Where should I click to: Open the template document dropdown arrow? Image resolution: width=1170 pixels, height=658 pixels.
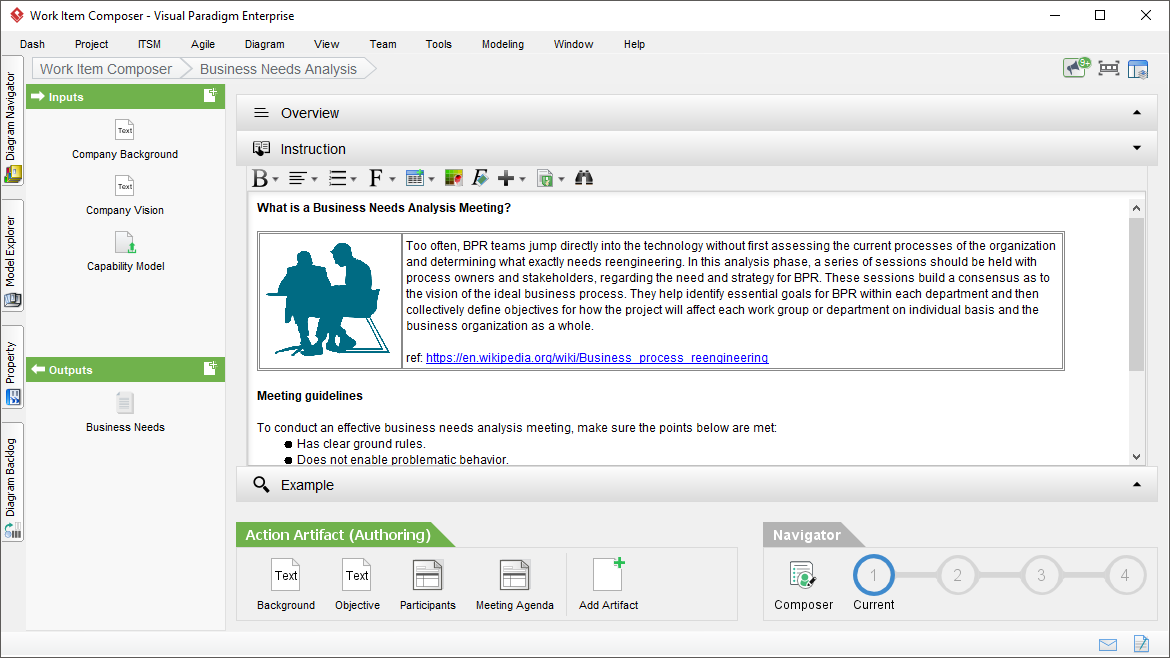pyautogui.click(x=561, y=179)
